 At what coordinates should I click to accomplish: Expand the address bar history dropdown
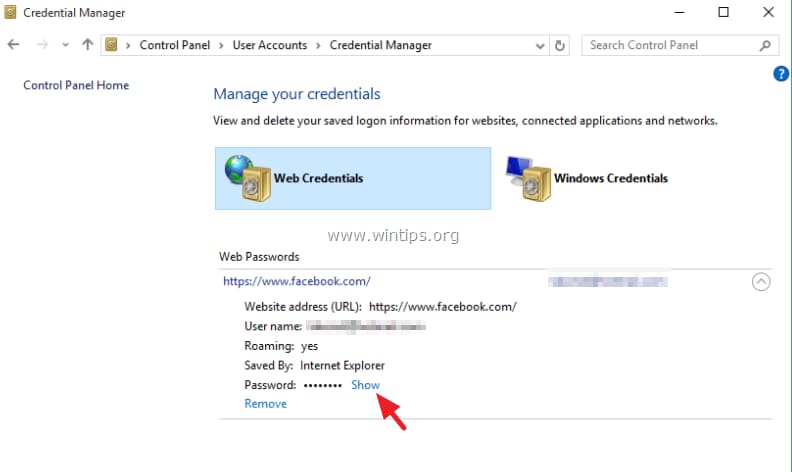540,46
